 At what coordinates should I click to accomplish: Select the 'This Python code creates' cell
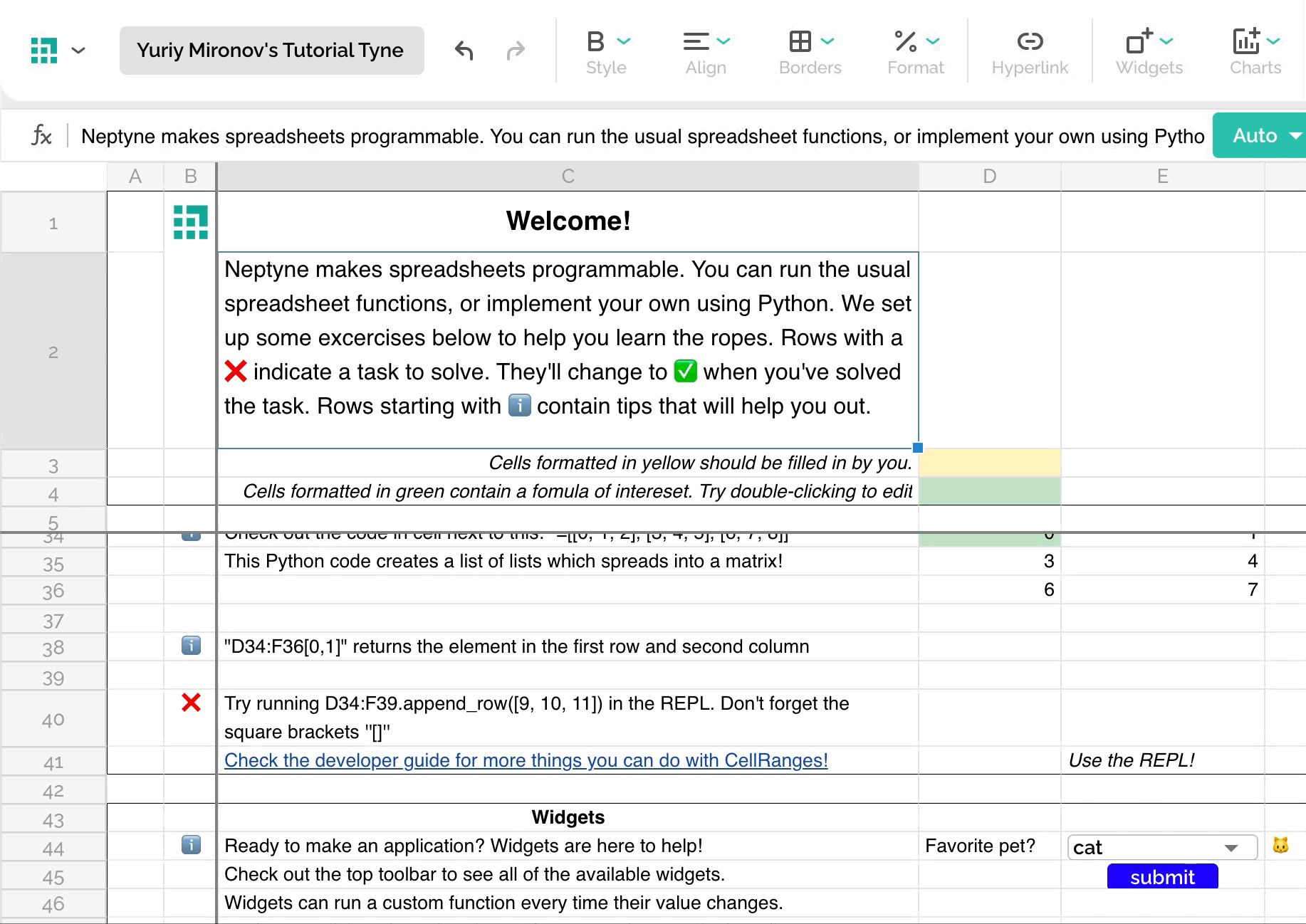click(x=568, y=561)
